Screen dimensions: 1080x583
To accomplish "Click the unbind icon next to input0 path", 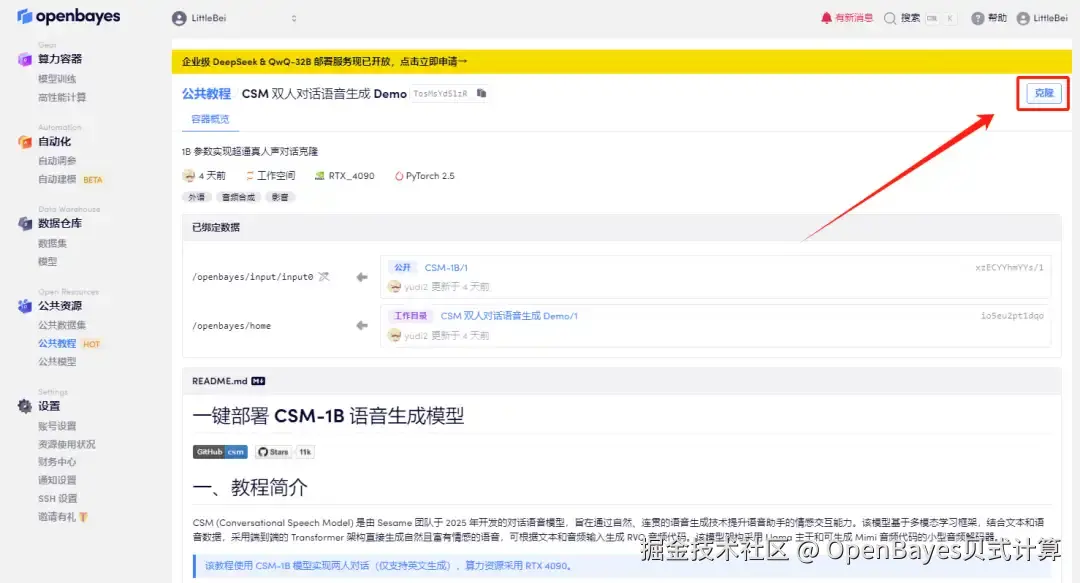I will pos(324,276).
